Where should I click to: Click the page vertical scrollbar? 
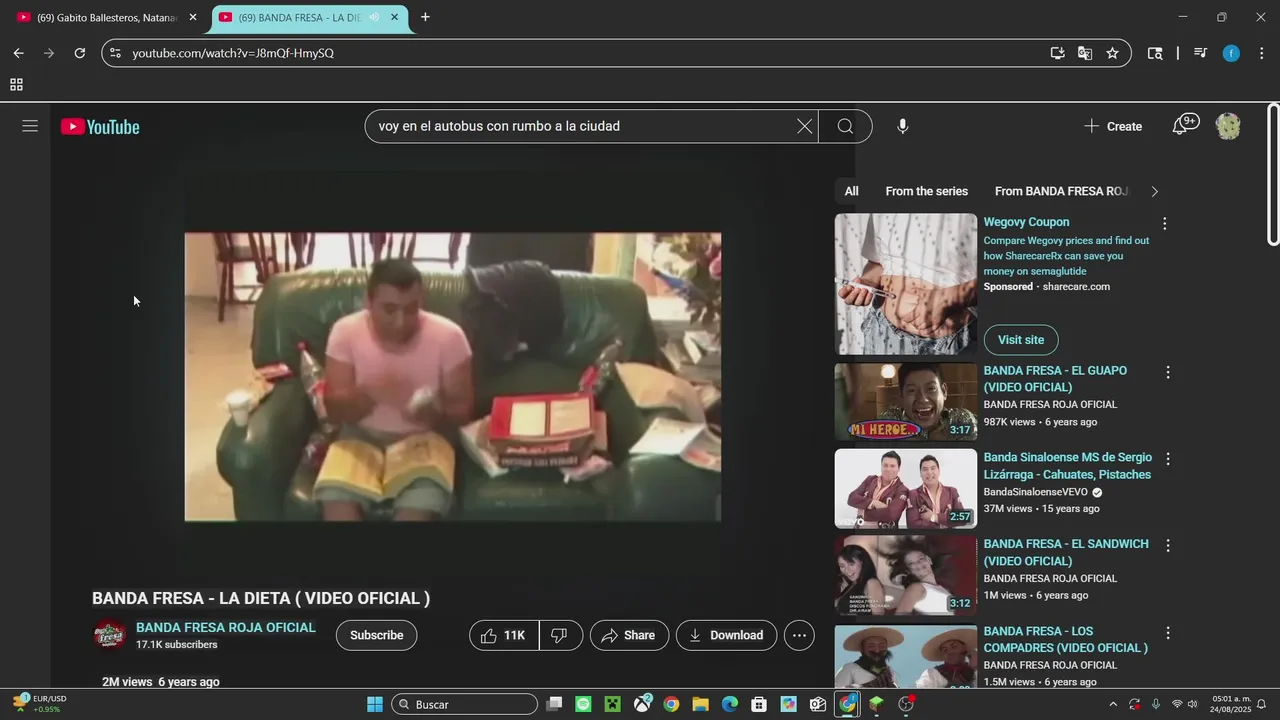pyautogui.click(x=1273, y=175)
